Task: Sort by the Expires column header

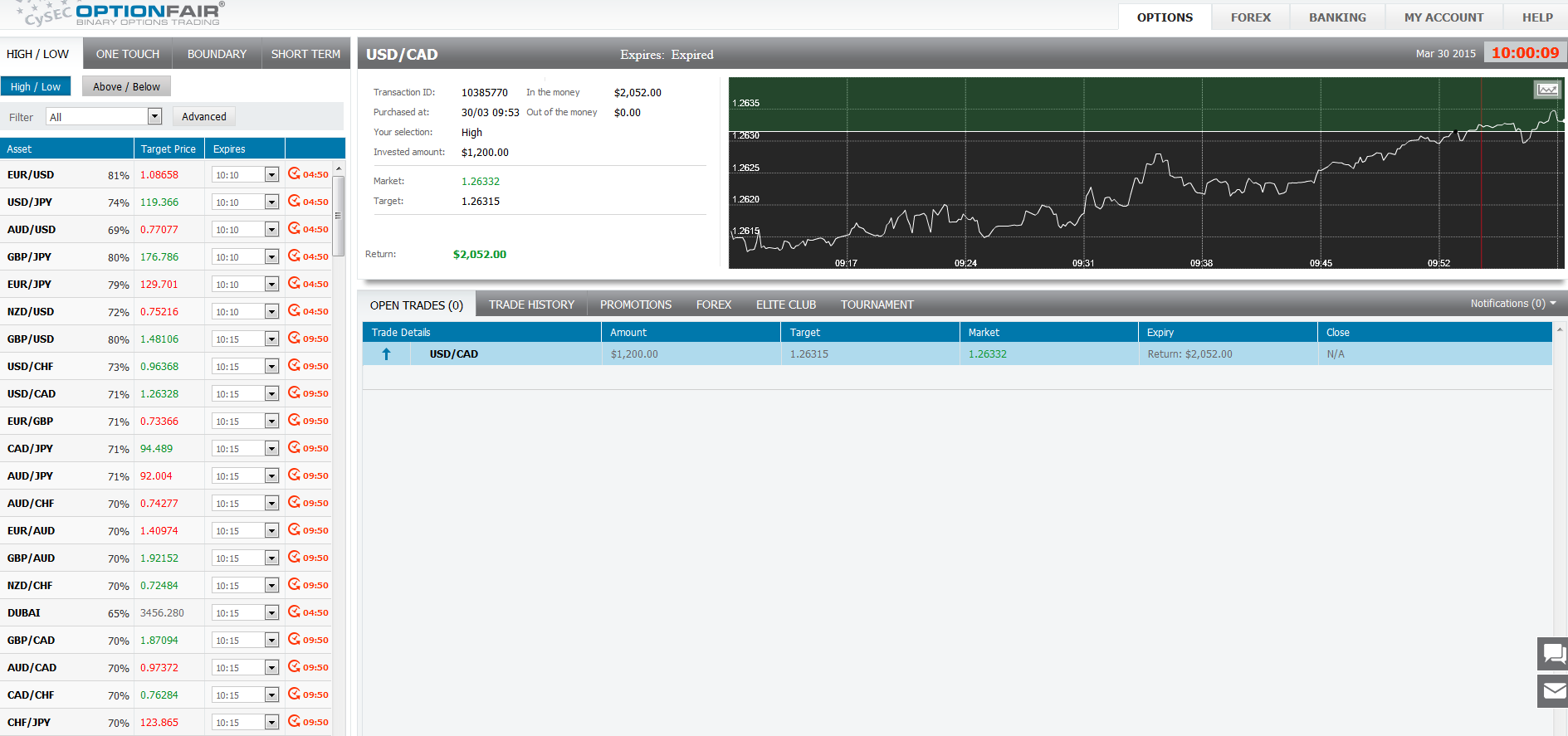Action: [245, 149]
